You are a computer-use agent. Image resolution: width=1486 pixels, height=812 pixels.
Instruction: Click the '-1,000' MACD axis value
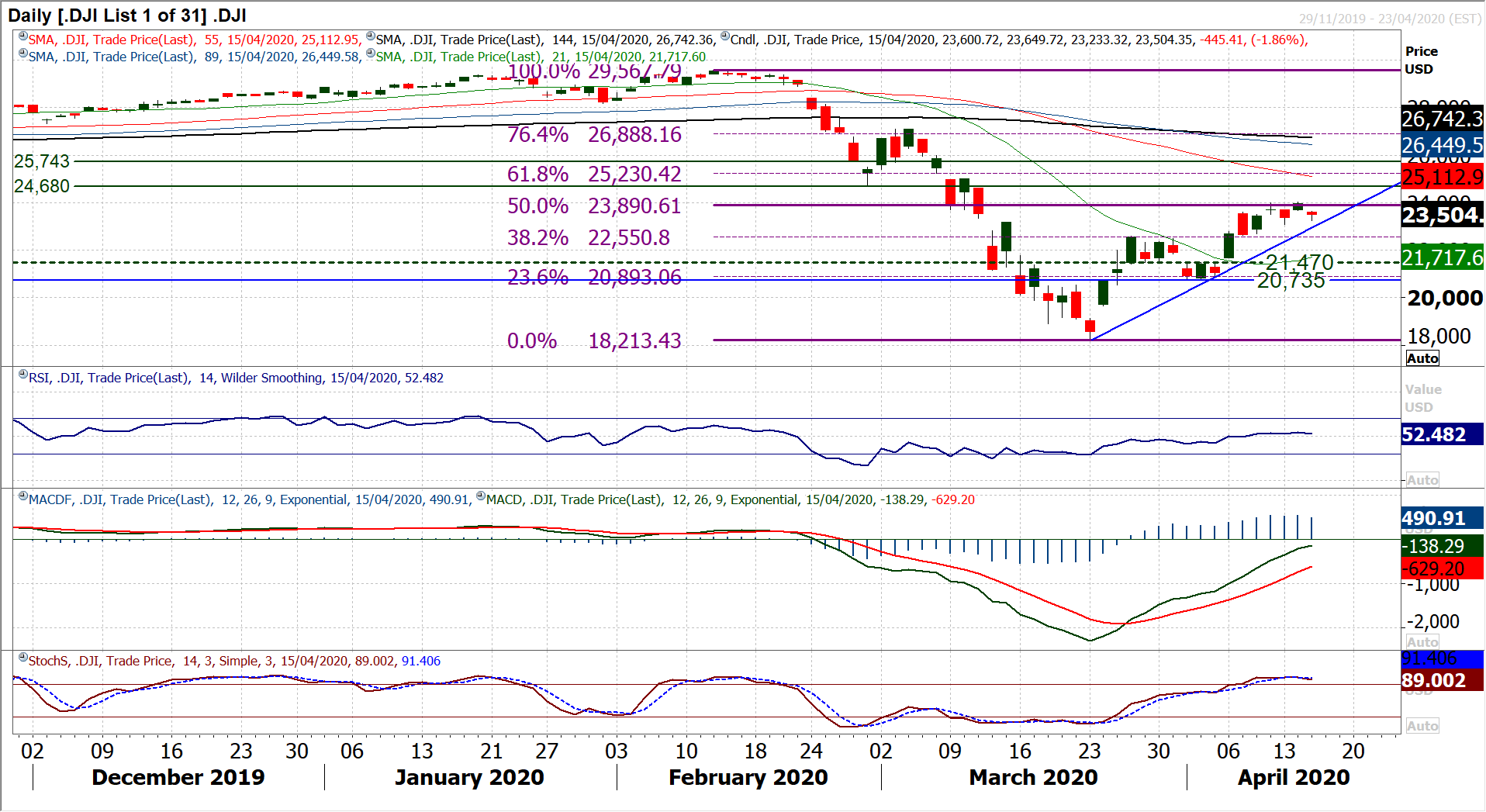coord(1433,584)
